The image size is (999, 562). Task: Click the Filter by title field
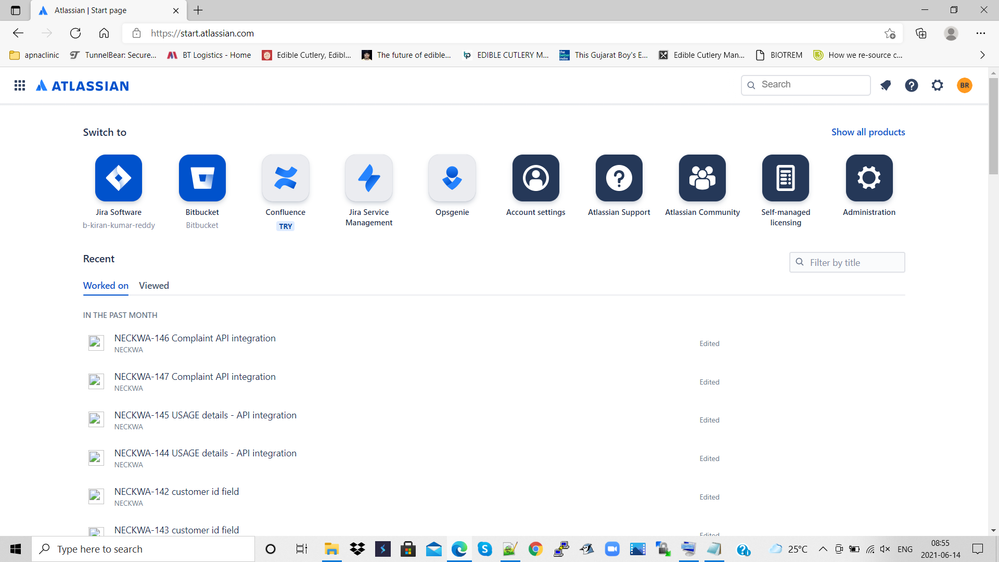click(x=847, y=262)
